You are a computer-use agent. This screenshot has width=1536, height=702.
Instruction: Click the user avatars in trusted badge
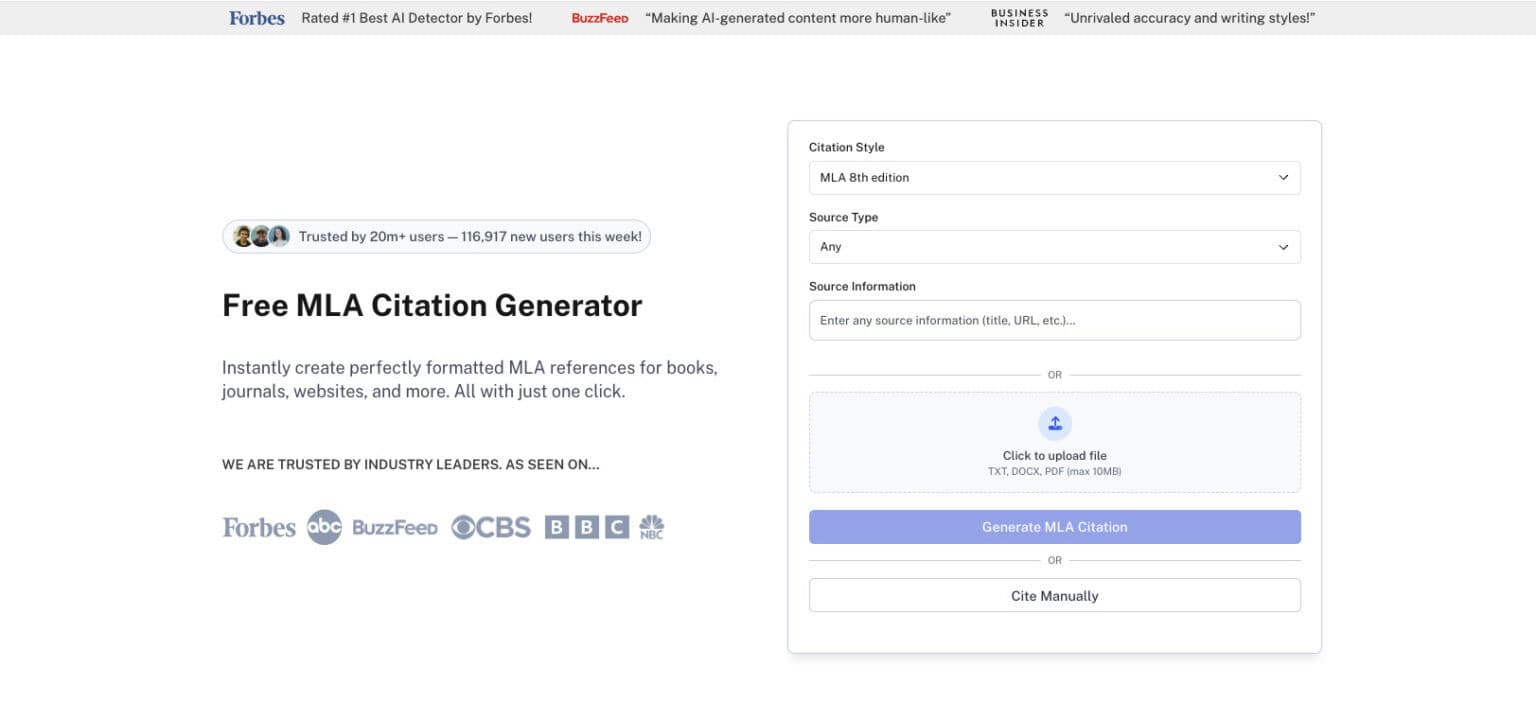tap(261, 237)
